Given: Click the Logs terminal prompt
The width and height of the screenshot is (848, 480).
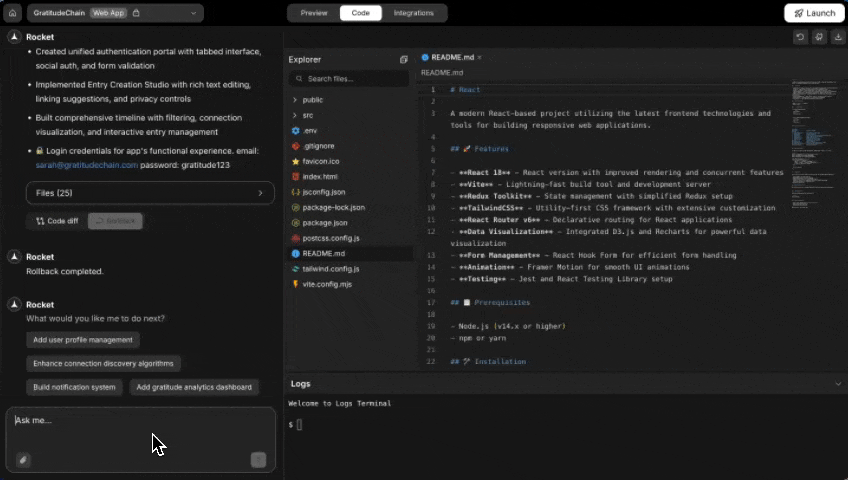Looking at the screenshot, I should click(295, 425).
